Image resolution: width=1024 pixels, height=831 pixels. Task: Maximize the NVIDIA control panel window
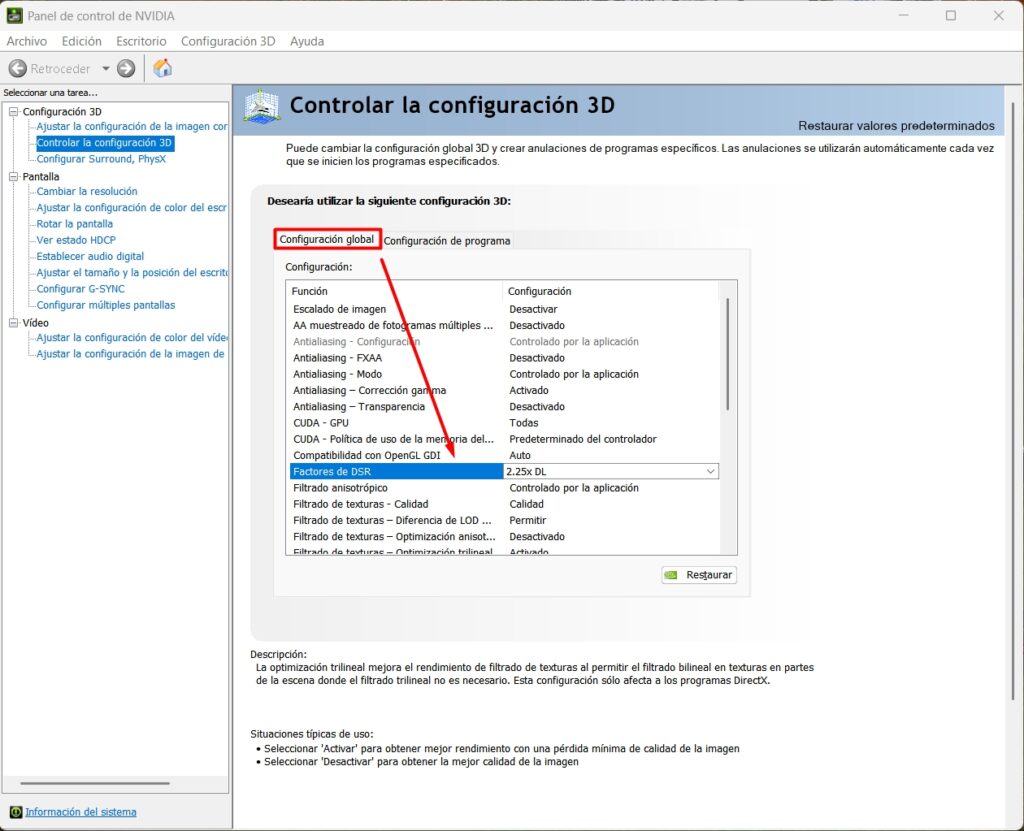(951, 15)
